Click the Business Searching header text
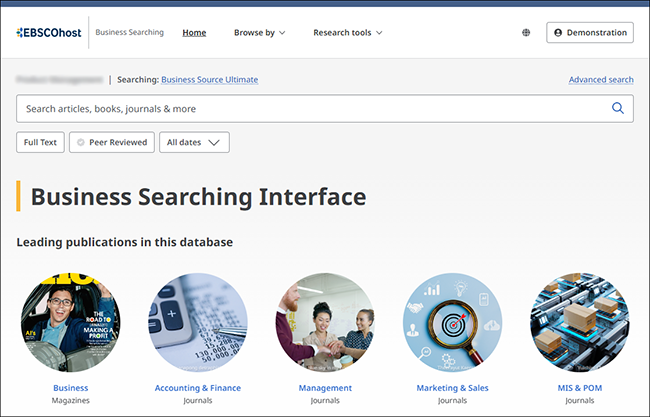The height and width of the screenshot is (417, 650). pyautogui.click(x=129, y=32)
